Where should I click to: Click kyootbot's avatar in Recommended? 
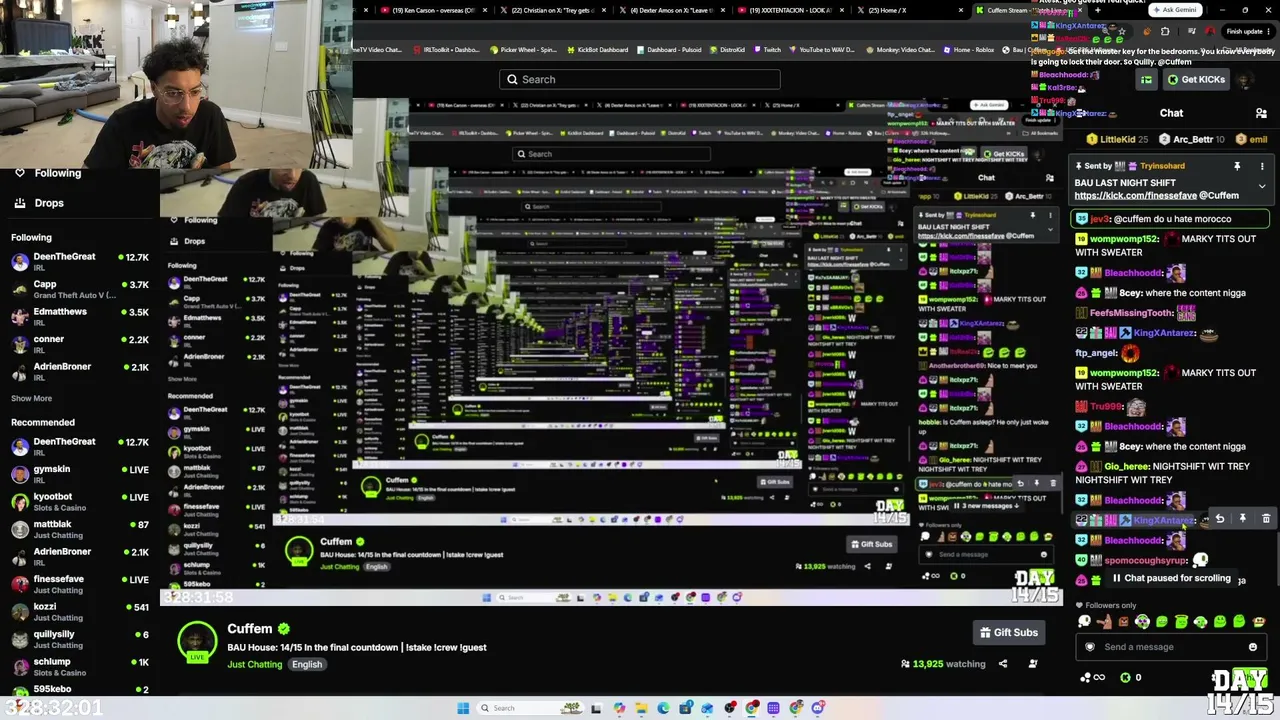pos(20,502)
